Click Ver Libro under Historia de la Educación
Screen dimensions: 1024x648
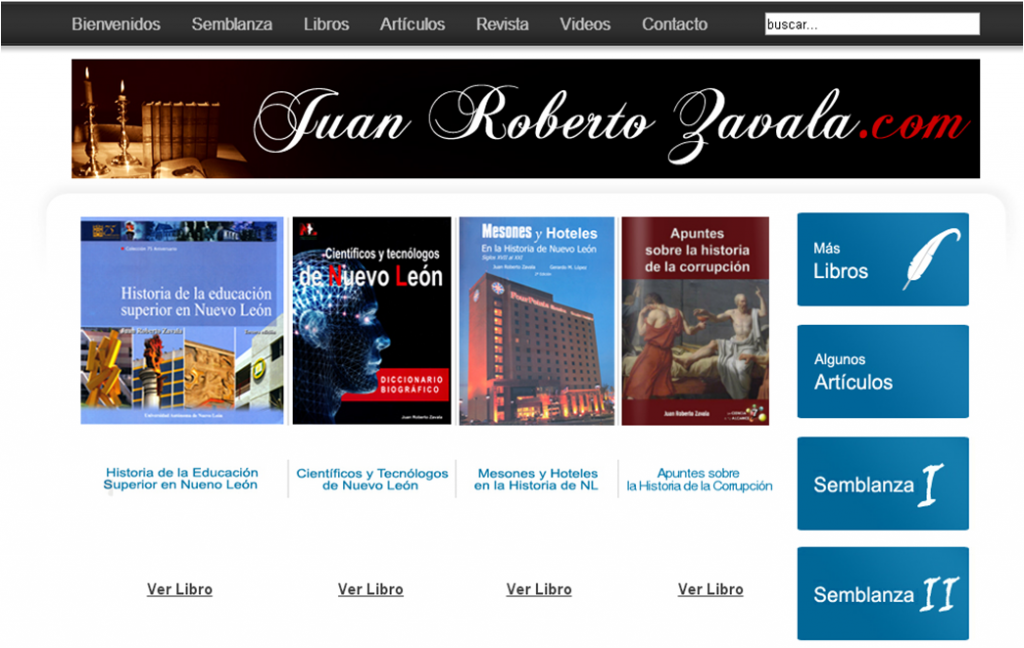[x=180, y=589]
